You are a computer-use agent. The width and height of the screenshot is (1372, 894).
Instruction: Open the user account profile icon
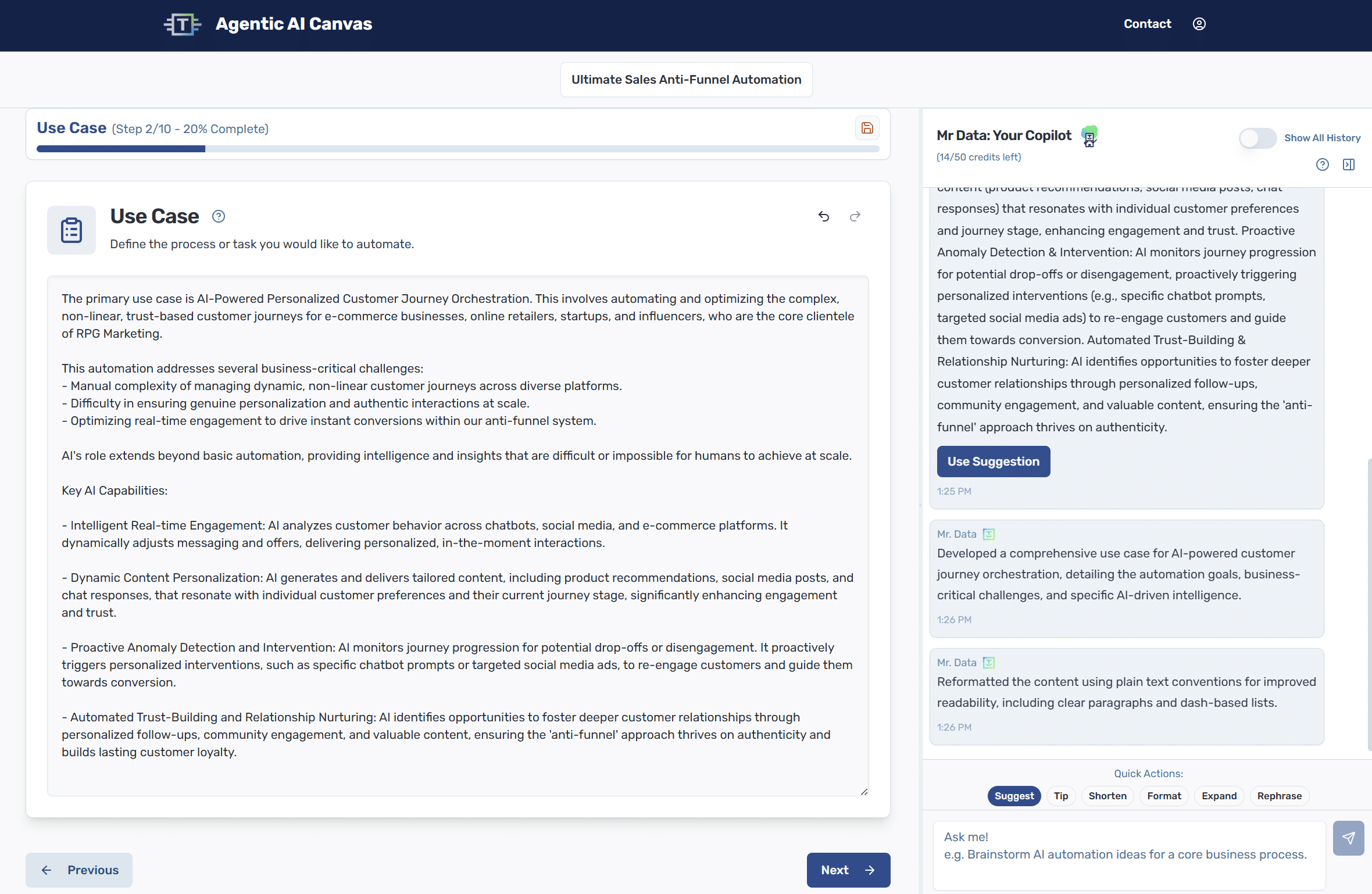[x=1199, y=24]
